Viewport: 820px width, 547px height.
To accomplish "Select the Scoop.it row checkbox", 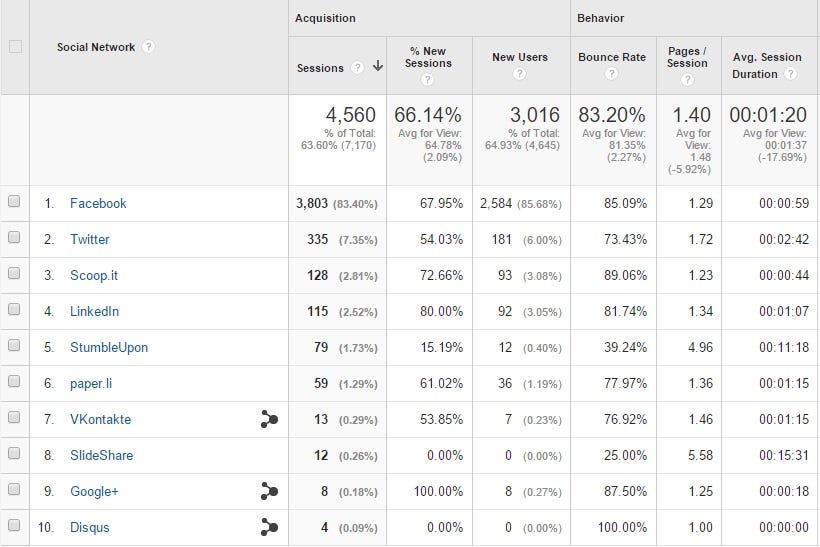I will pyautogui.click(x=14, y=273).
